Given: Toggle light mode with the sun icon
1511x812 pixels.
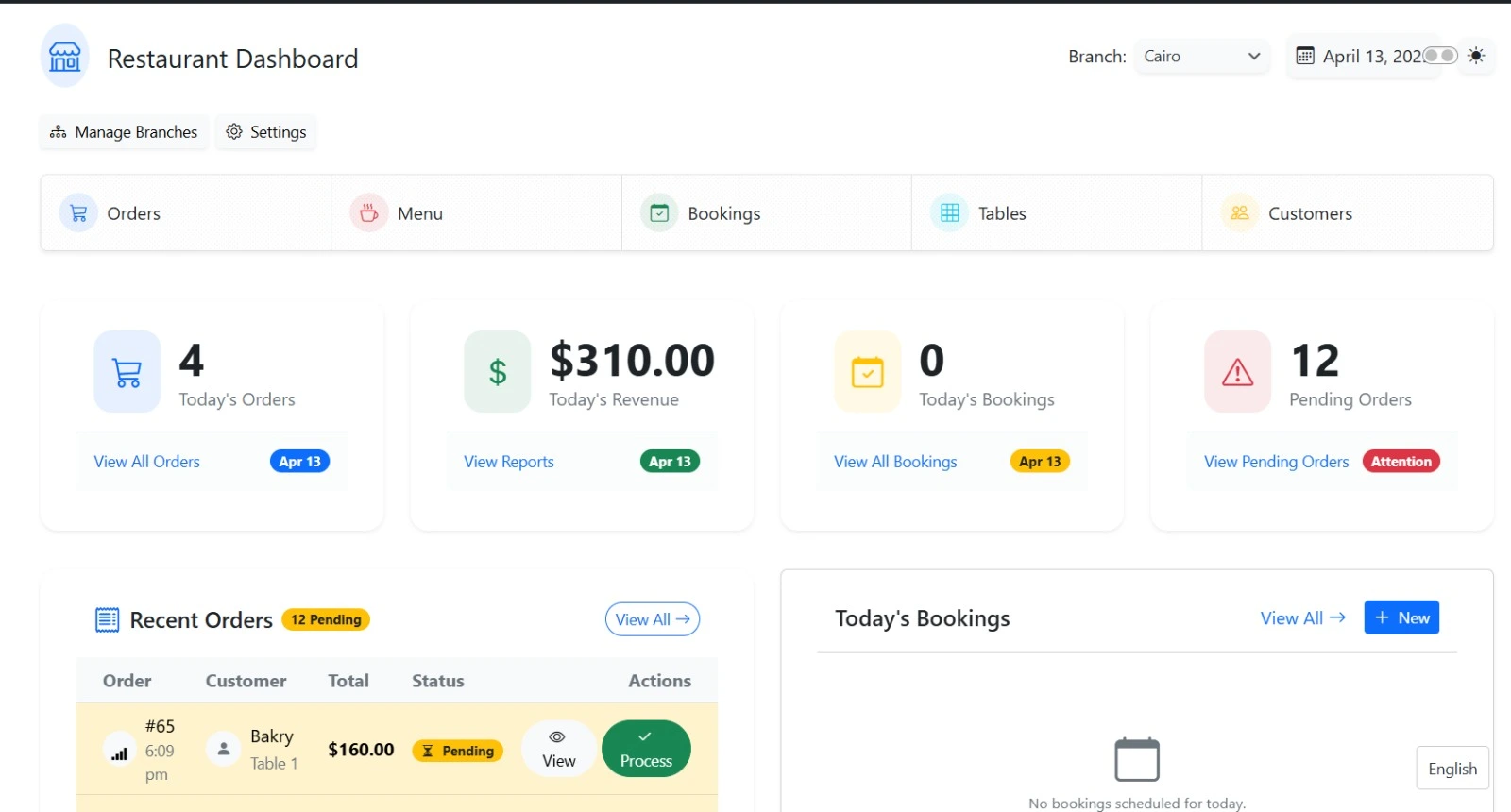Looking at the screenshot, I should 1476,56.
